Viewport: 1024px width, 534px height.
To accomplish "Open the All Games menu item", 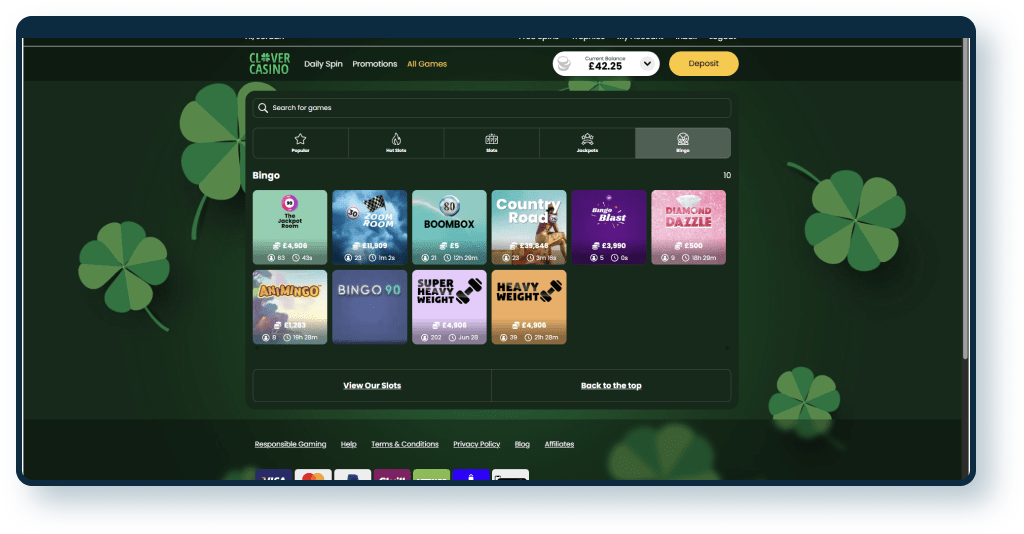I will pos(427,64).
